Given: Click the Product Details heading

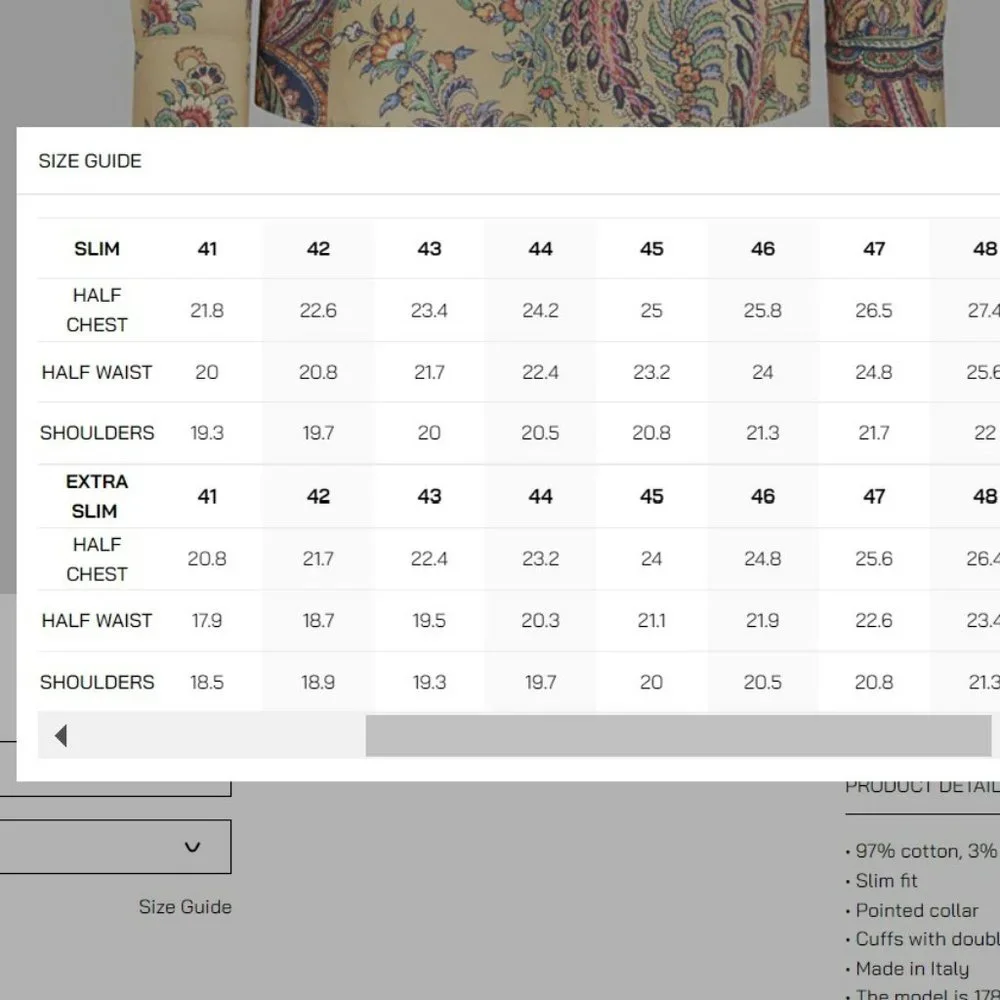Looking at the screenshot, I should pos(921,787).
